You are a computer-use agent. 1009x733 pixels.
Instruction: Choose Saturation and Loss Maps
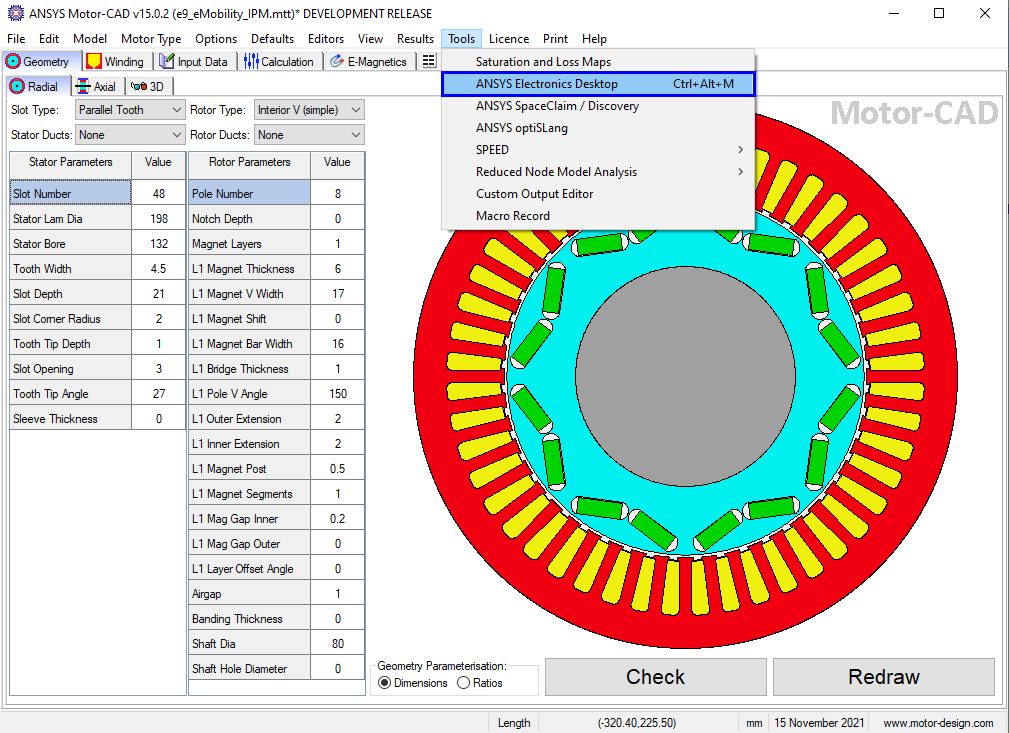[598, 62]
